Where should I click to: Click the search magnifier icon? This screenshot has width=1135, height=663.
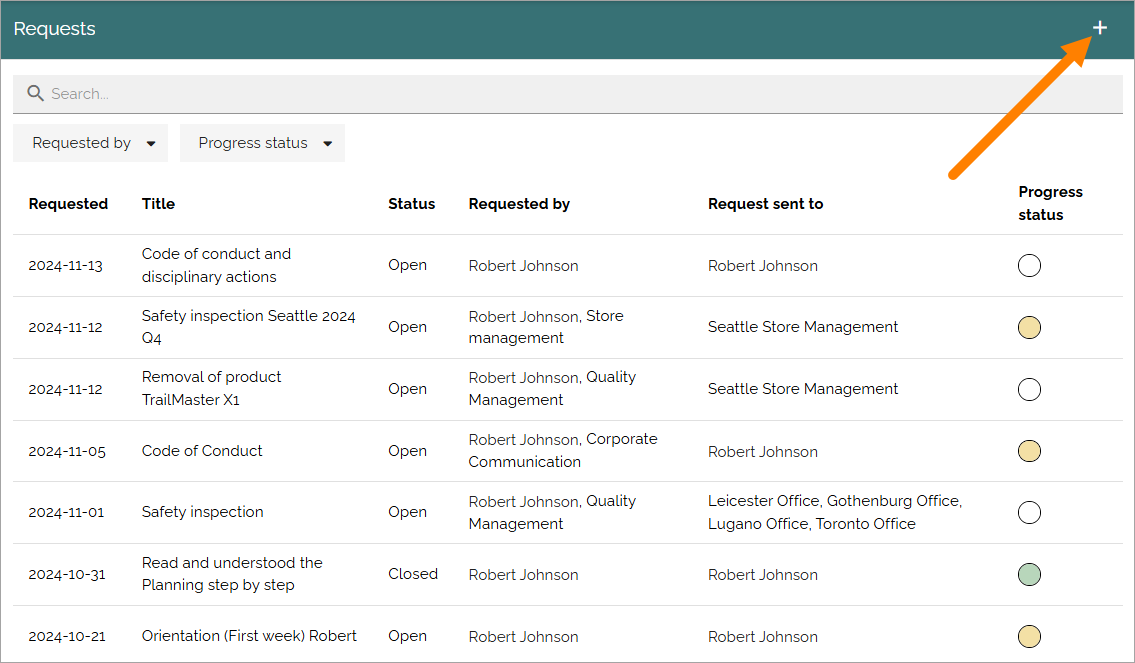35,93
